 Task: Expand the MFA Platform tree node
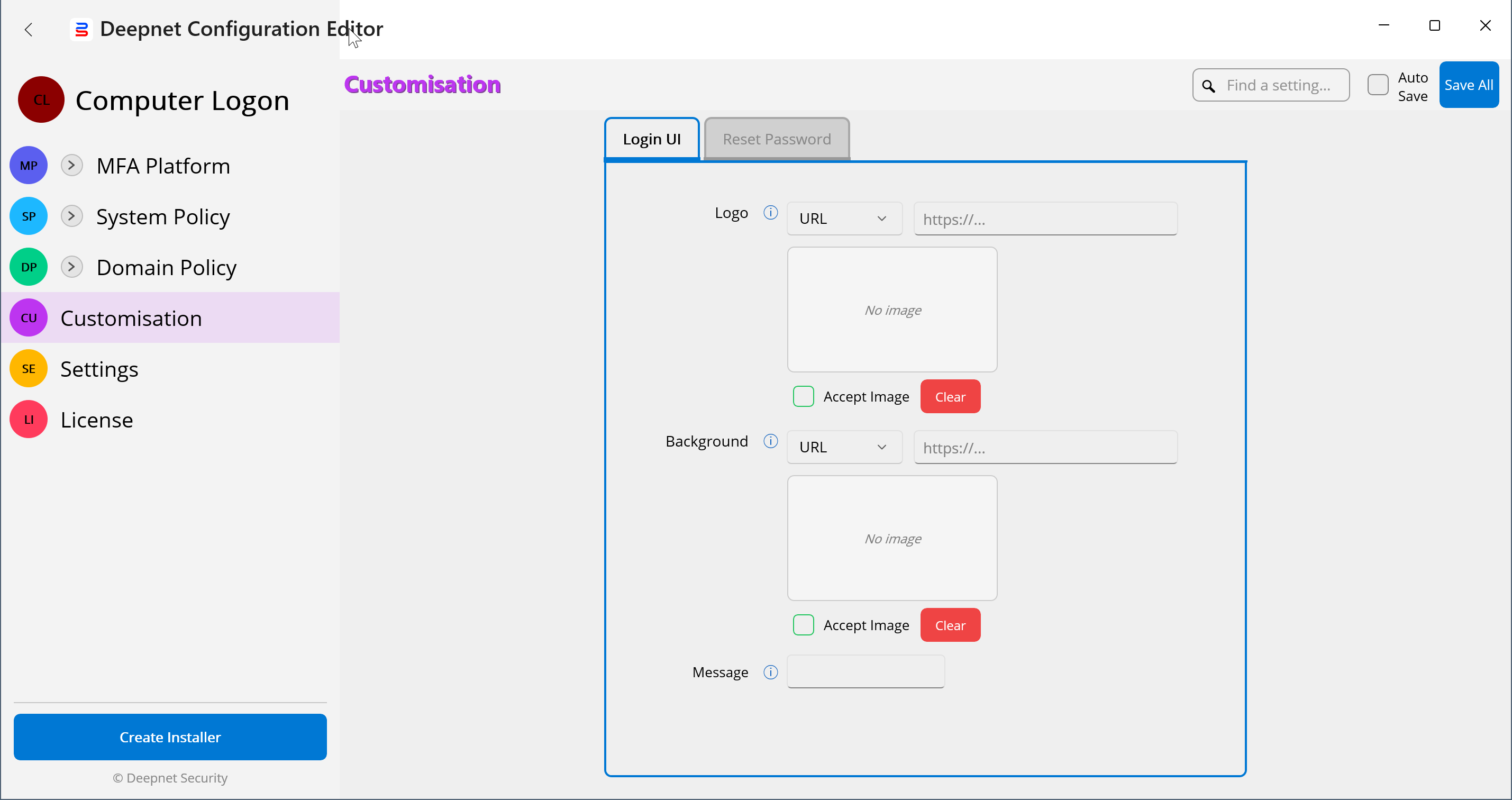click(x=71, y=166)
